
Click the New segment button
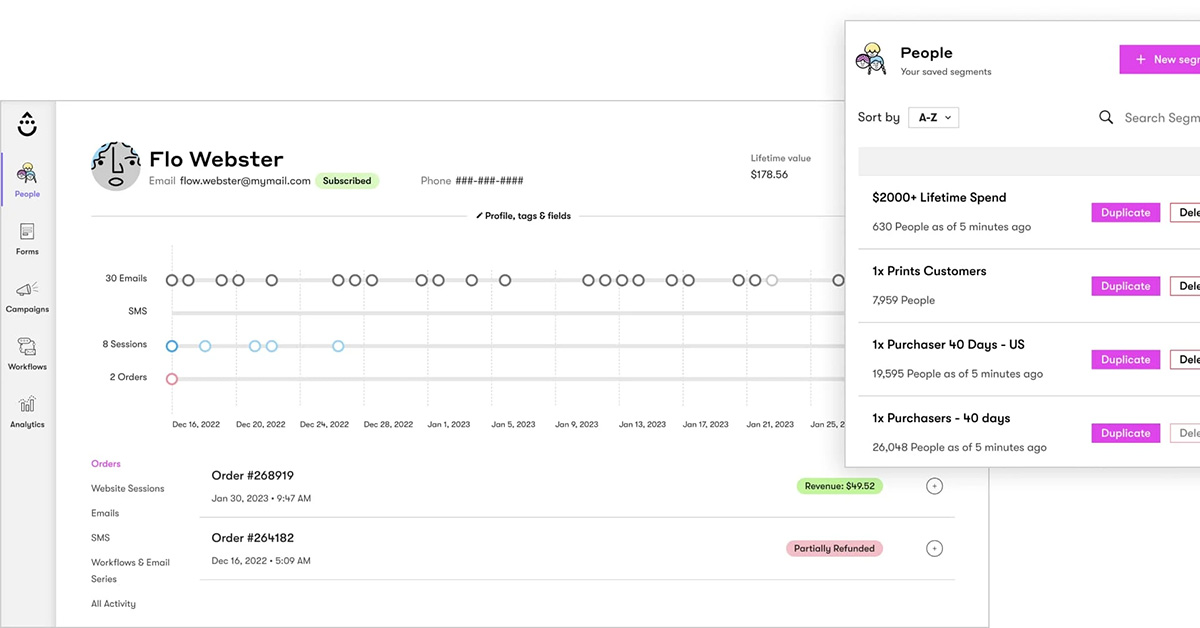coord(1162,59)
